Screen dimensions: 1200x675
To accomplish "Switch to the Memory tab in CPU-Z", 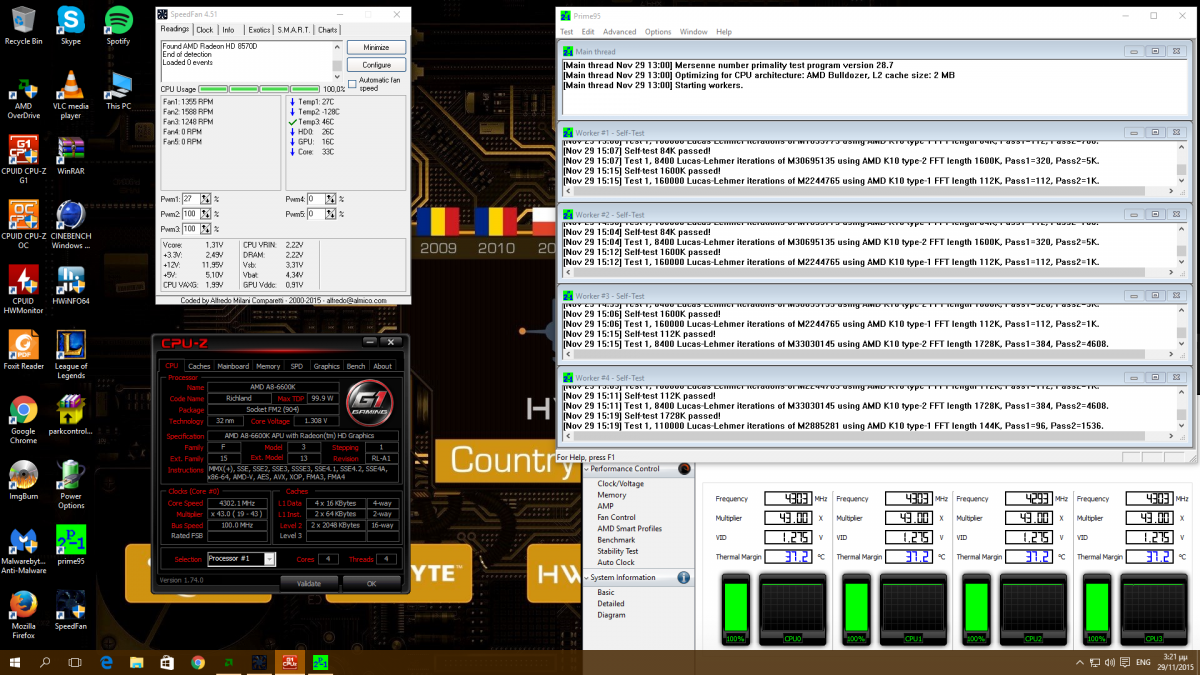I will (268, 366).
